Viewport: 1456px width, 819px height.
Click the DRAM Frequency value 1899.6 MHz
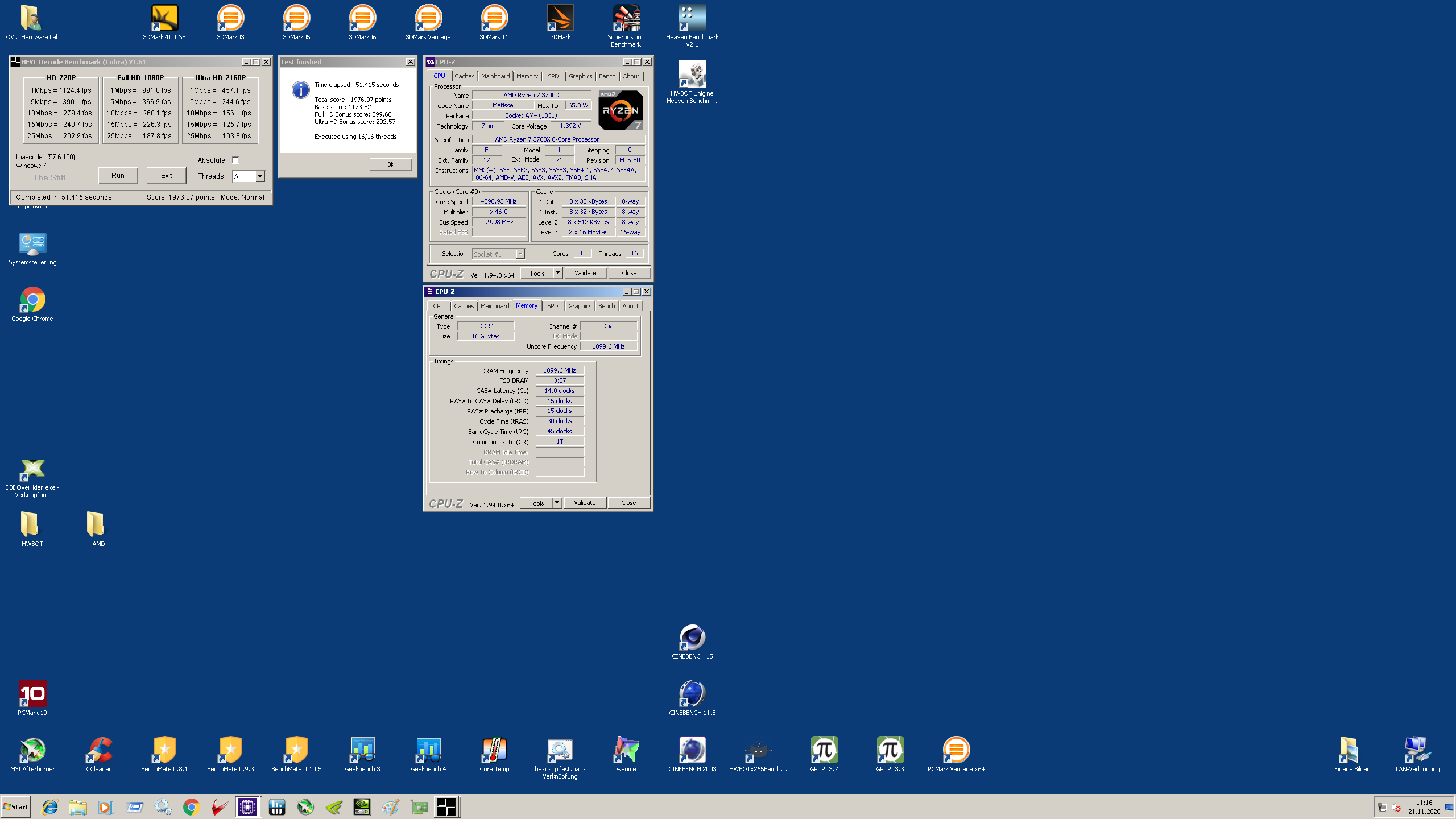pyautogui.click(x=560, y=370)
